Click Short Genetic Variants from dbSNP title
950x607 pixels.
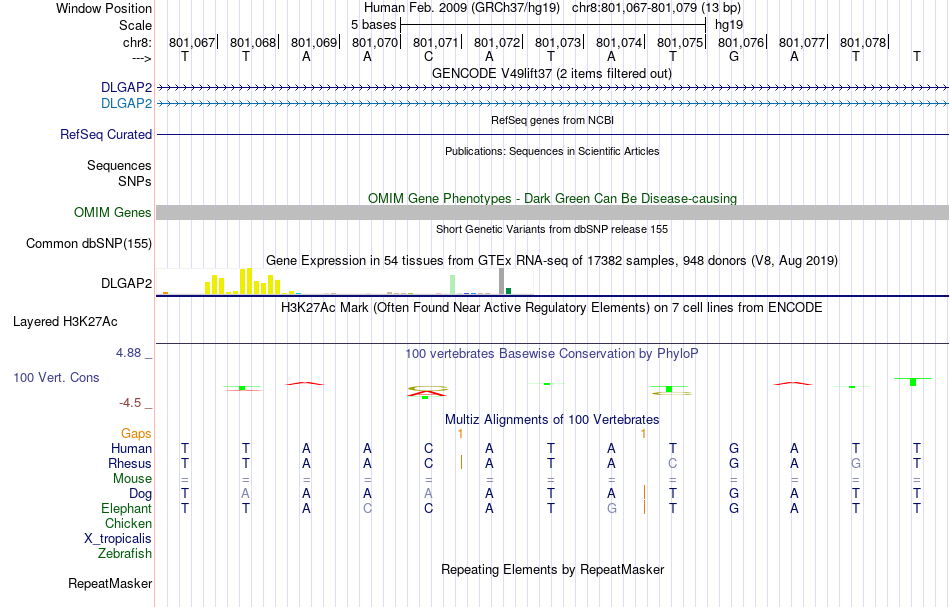tap(552, 230)
